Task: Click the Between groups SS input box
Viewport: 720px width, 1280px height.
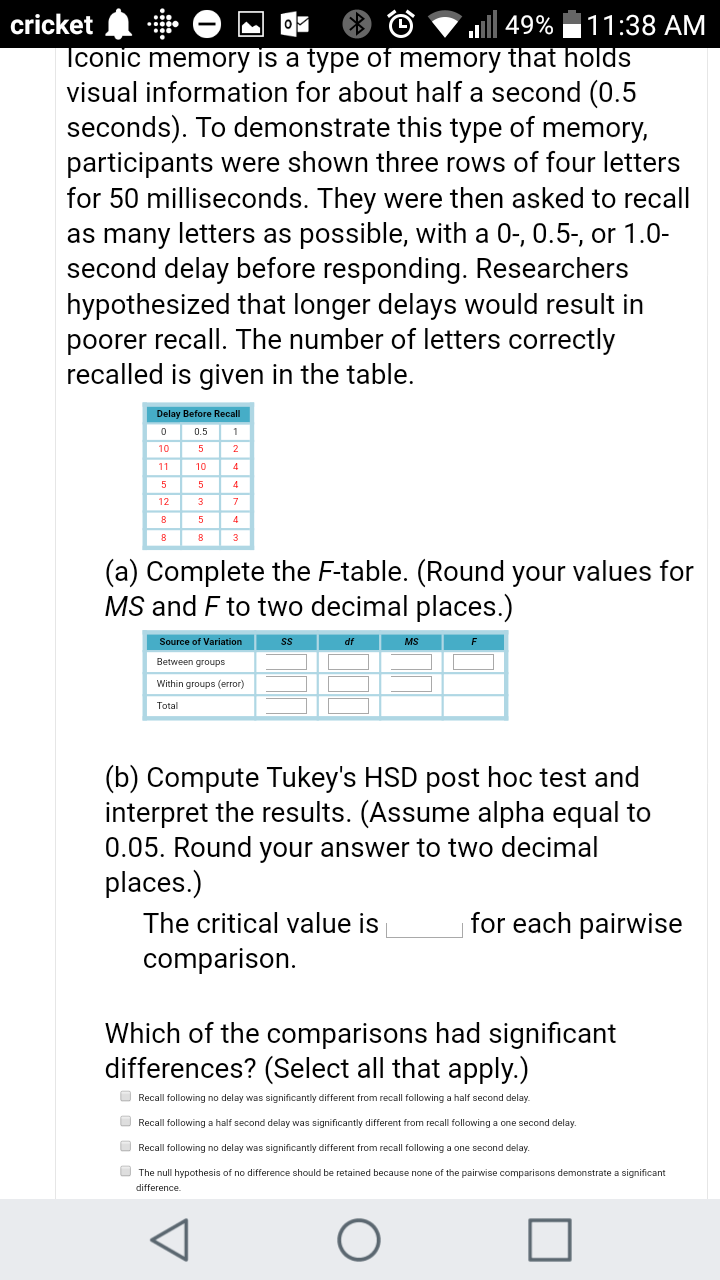Action: 286,662
